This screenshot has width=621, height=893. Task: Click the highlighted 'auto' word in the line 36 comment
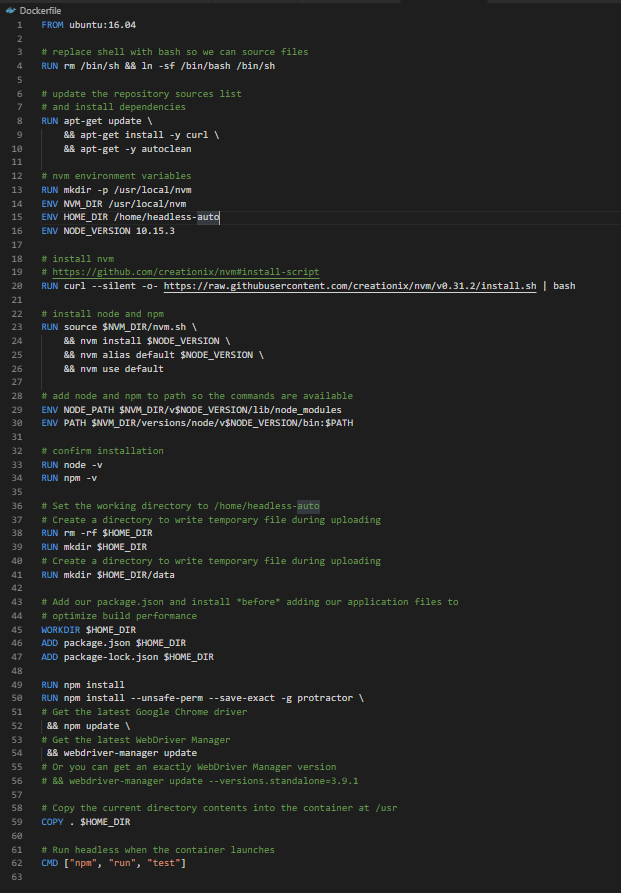coord(308,506)
